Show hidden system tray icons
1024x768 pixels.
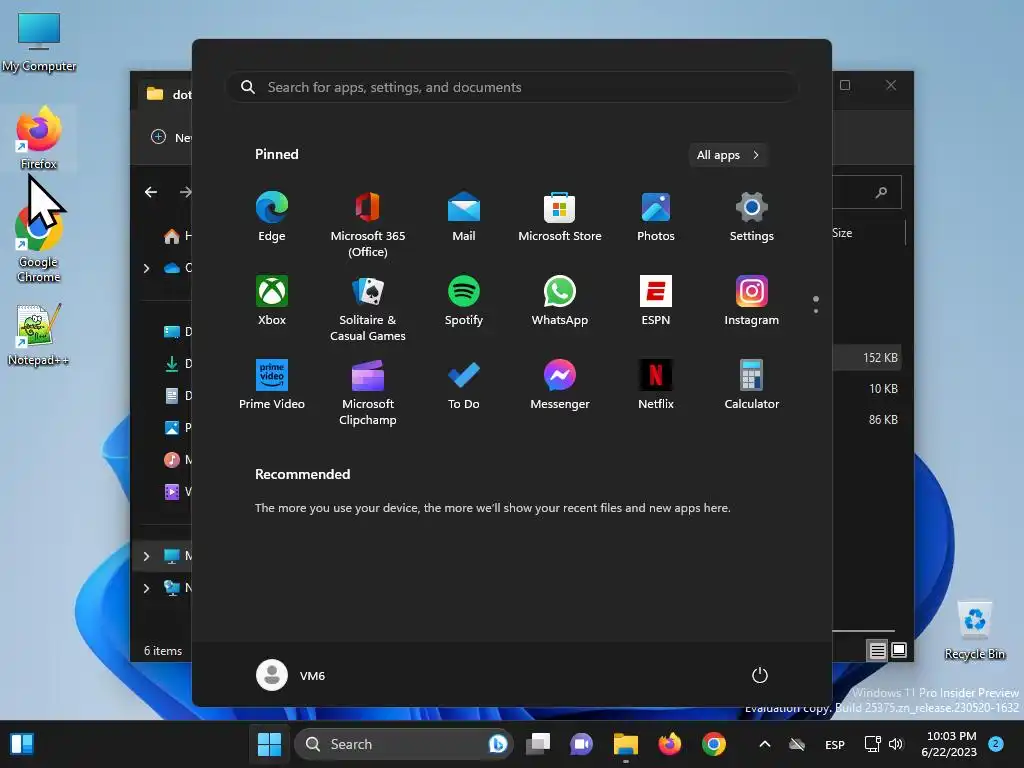pyautogui.click(x=765, y=744)
